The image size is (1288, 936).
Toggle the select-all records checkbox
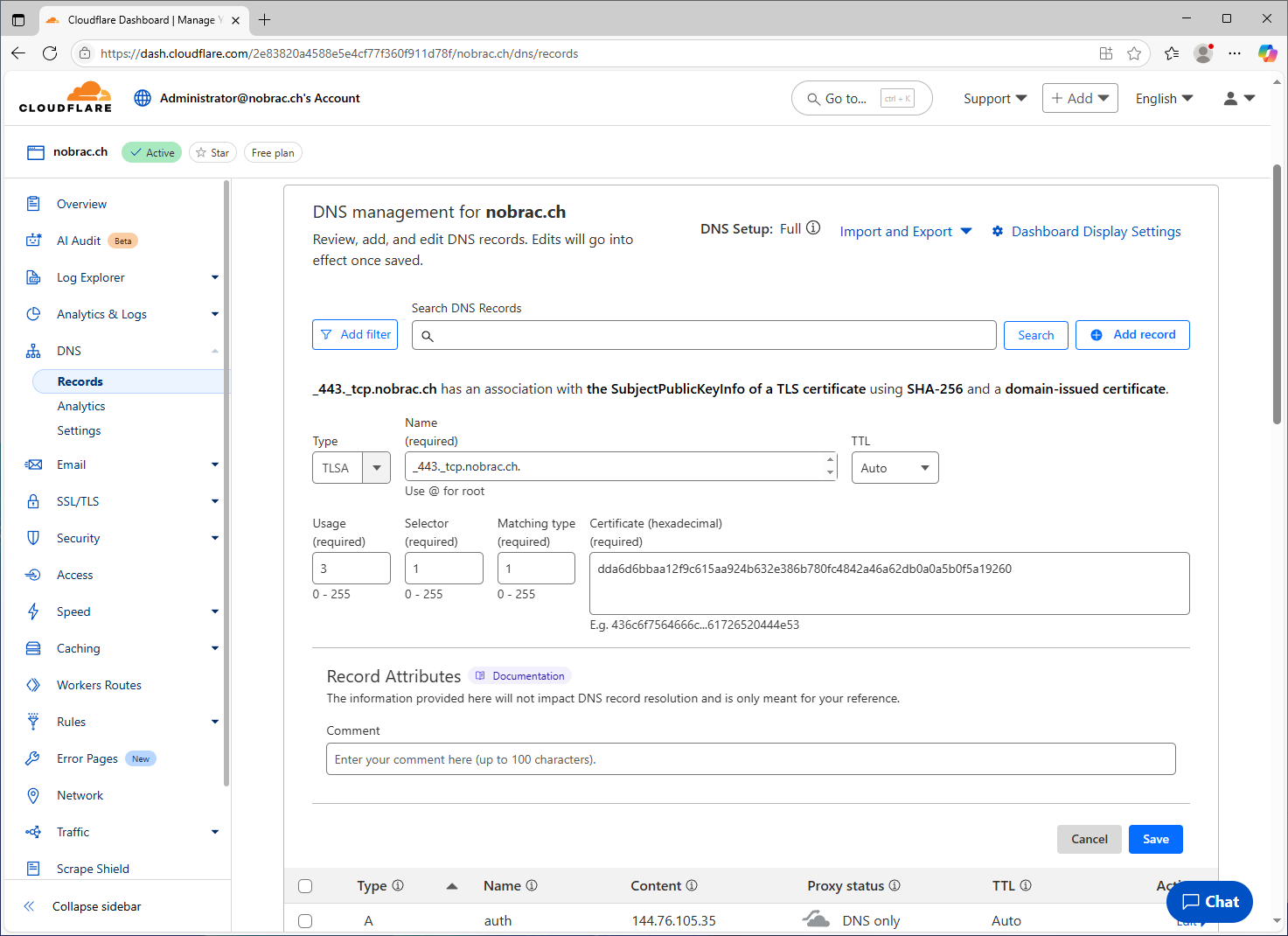[x=305, y=886]
